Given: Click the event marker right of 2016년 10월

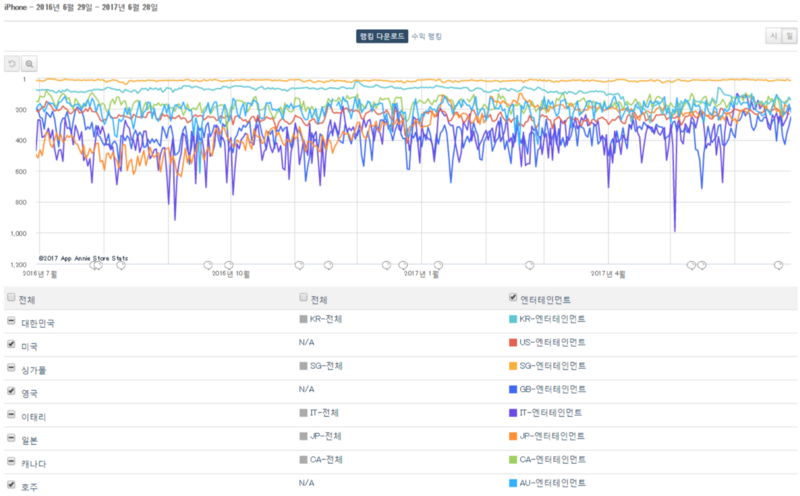Looking at the screenshot, I should (x=299, y=265).
